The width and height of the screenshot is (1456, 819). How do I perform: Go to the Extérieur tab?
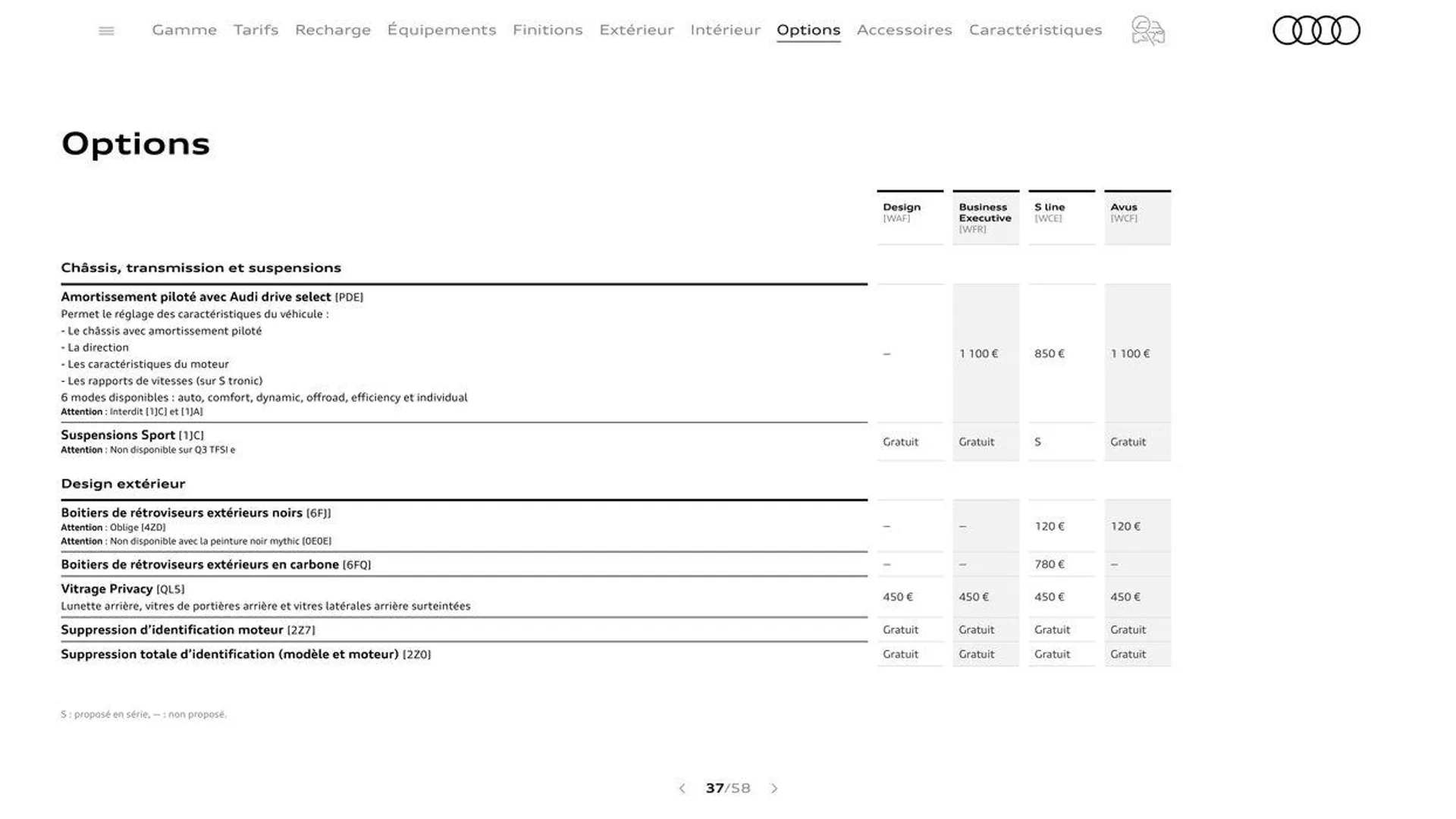click(636, 30)
